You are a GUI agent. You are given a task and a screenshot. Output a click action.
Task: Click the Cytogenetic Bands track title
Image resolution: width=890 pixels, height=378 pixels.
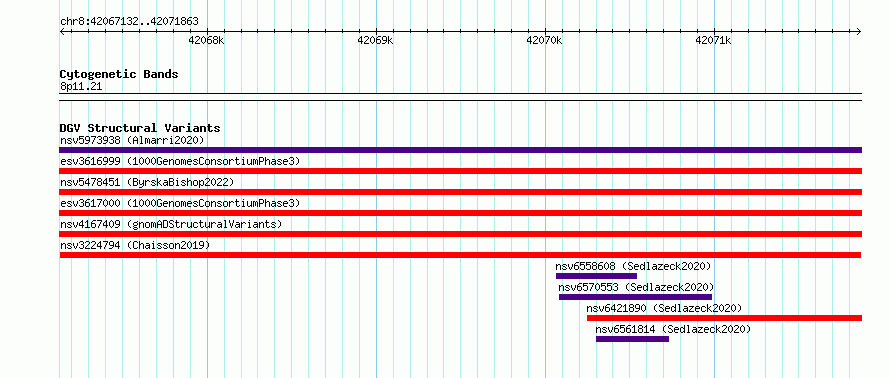point(119,74)
